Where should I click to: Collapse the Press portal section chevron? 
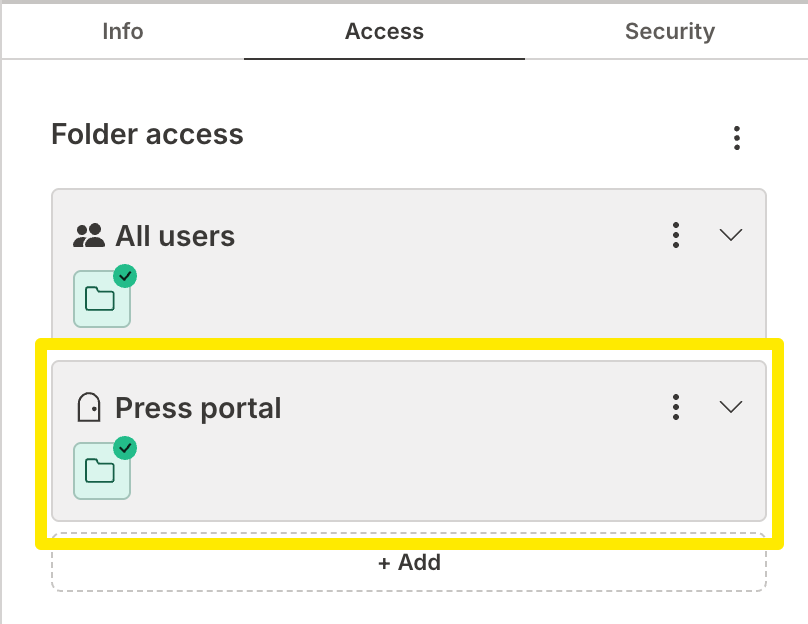point(731,407)
